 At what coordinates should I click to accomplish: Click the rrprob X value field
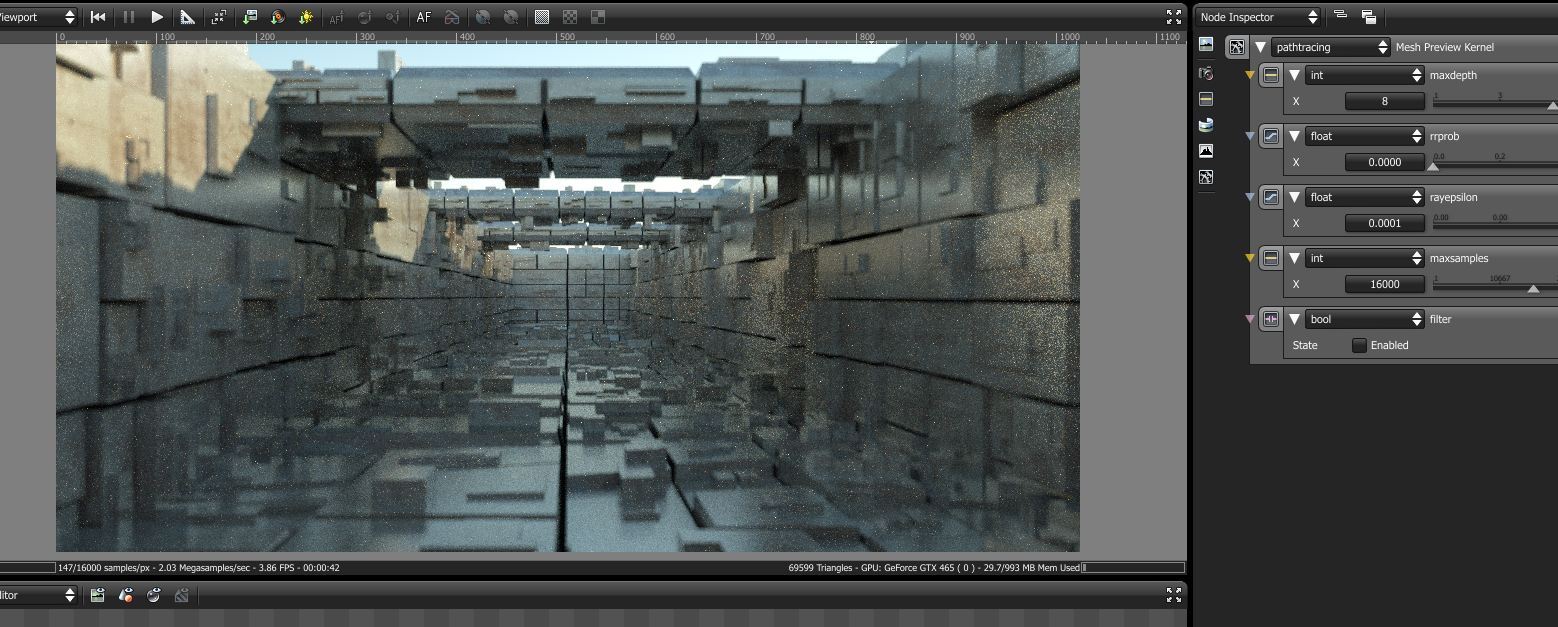1385,162
